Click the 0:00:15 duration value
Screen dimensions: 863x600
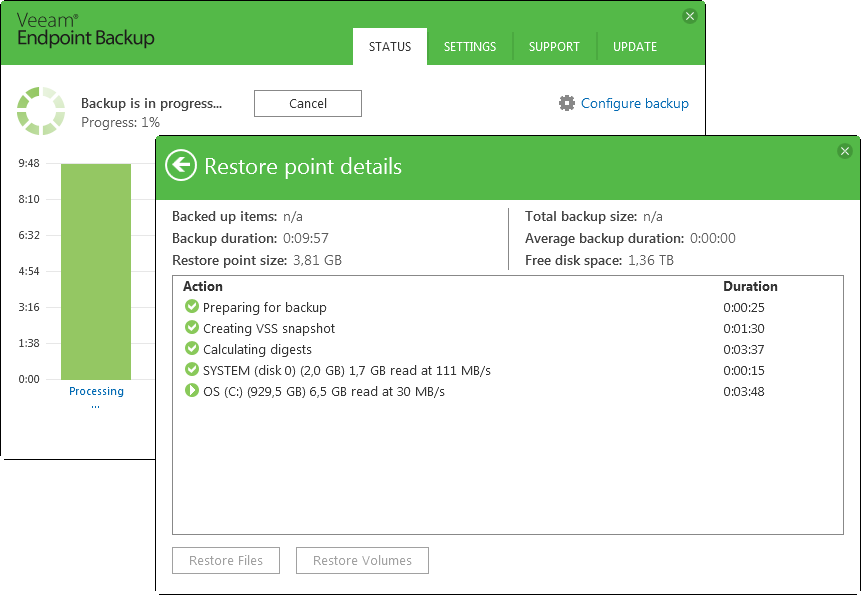point(744,370)
